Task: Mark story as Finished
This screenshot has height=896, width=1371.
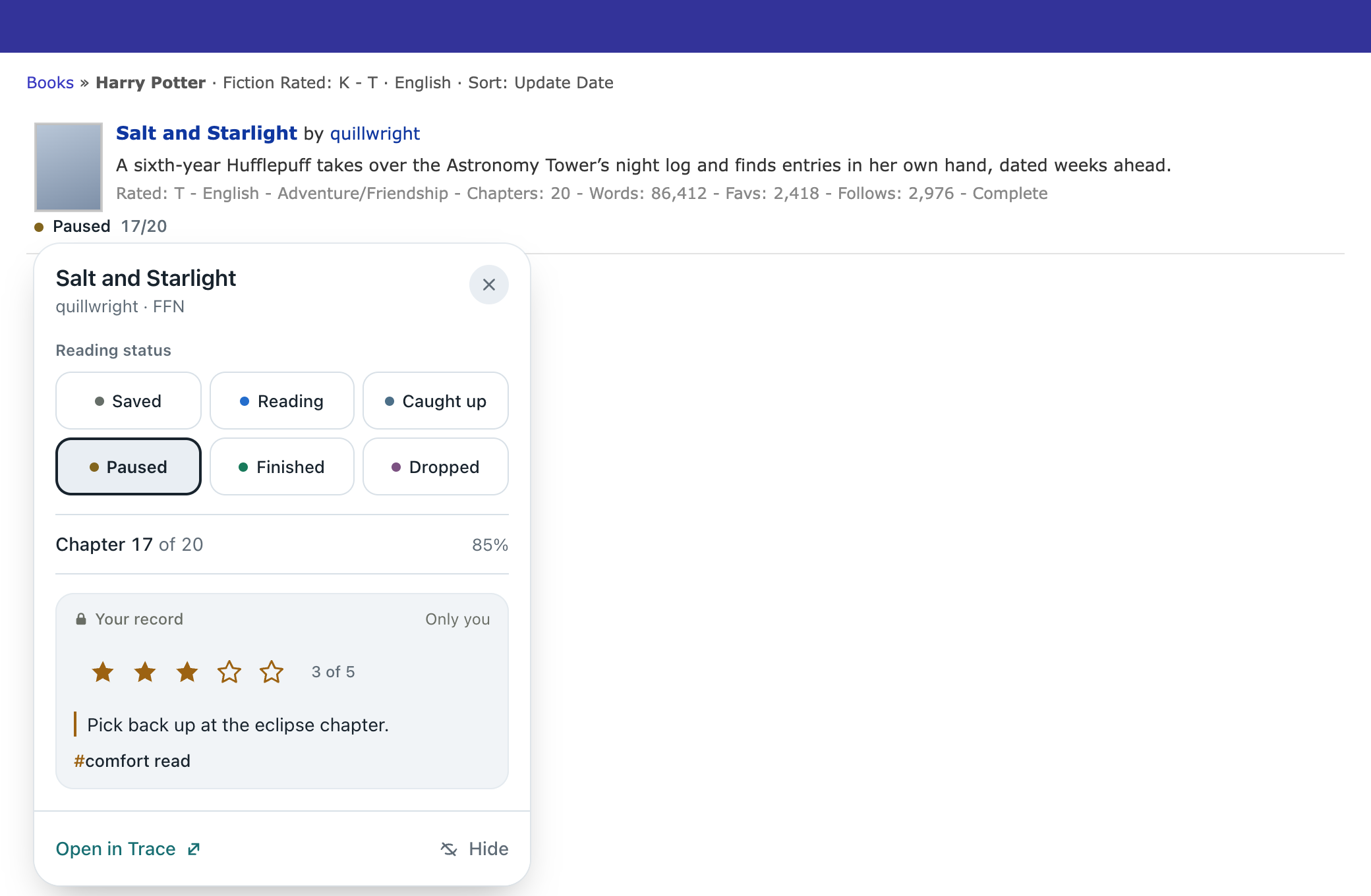Action: 282,466
